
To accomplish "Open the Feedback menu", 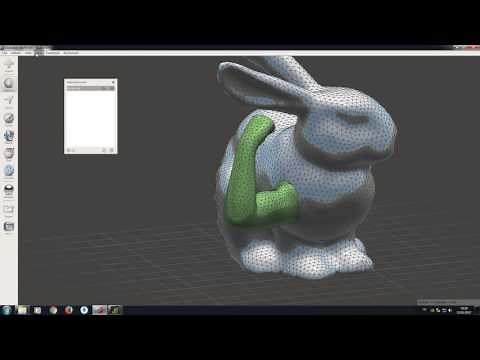I will coord(53,53).
